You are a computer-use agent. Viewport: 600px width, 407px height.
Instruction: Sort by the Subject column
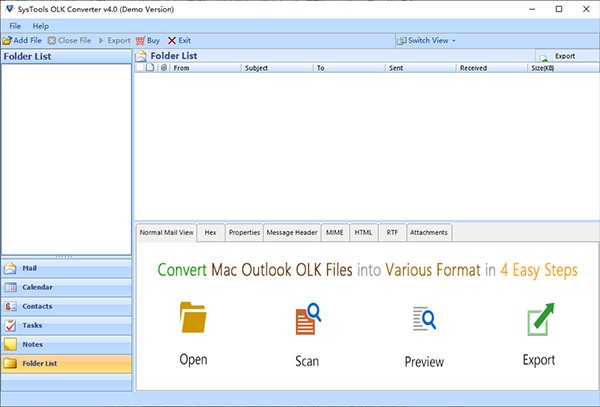click(x=277, y=68)
